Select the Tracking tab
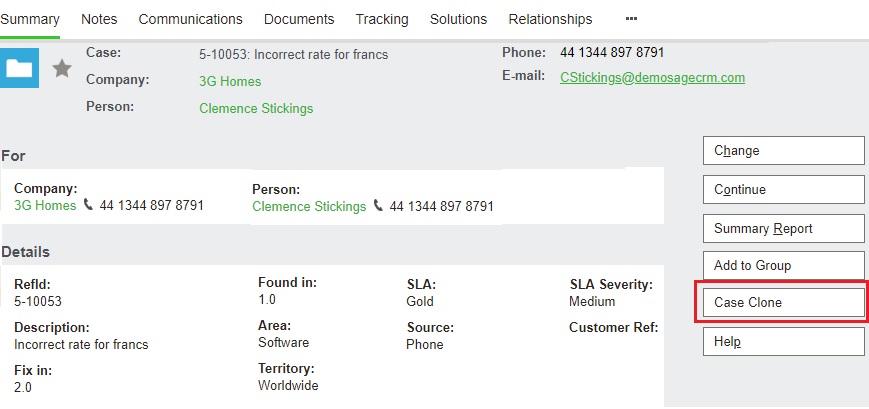The height and width of the screenshot is (409, 869). [382, 19]
